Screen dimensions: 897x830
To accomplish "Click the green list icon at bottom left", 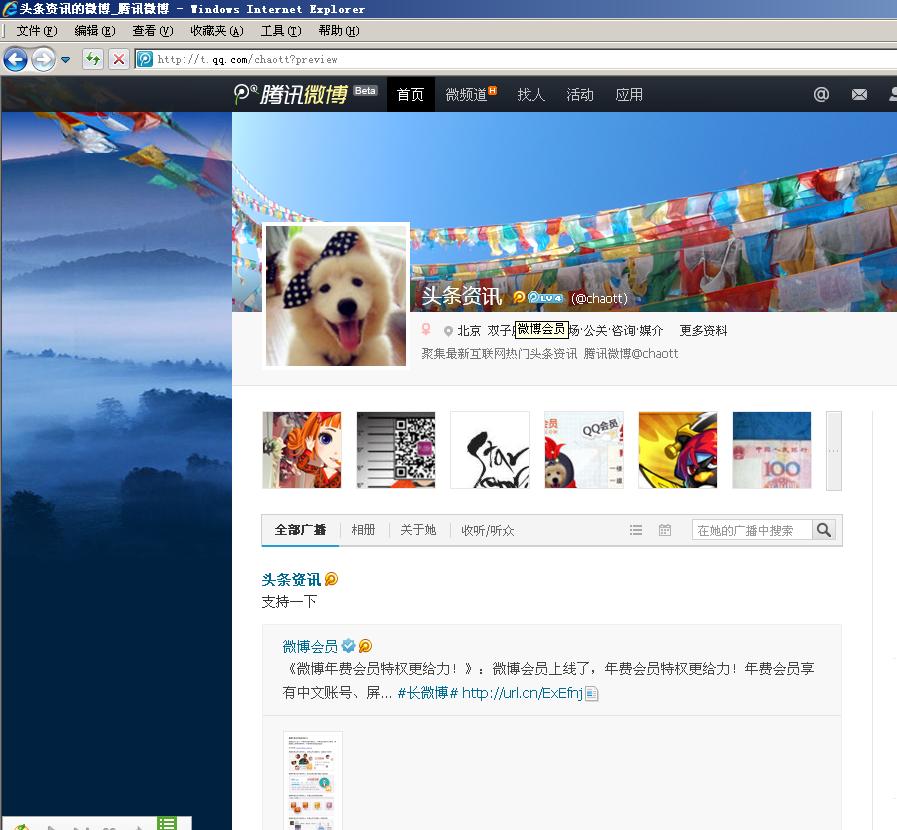I will tap(167, 823).
